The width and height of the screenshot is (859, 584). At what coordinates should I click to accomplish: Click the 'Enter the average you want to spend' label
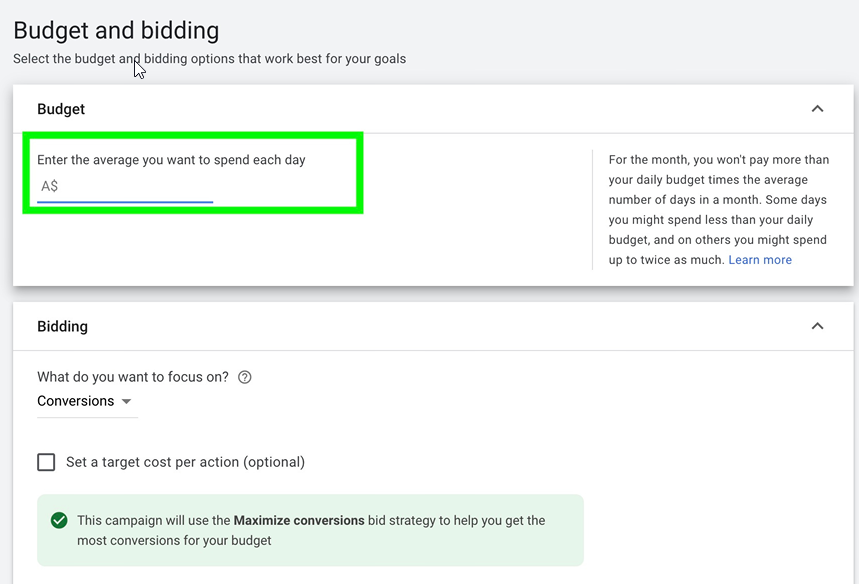point(171,160)
